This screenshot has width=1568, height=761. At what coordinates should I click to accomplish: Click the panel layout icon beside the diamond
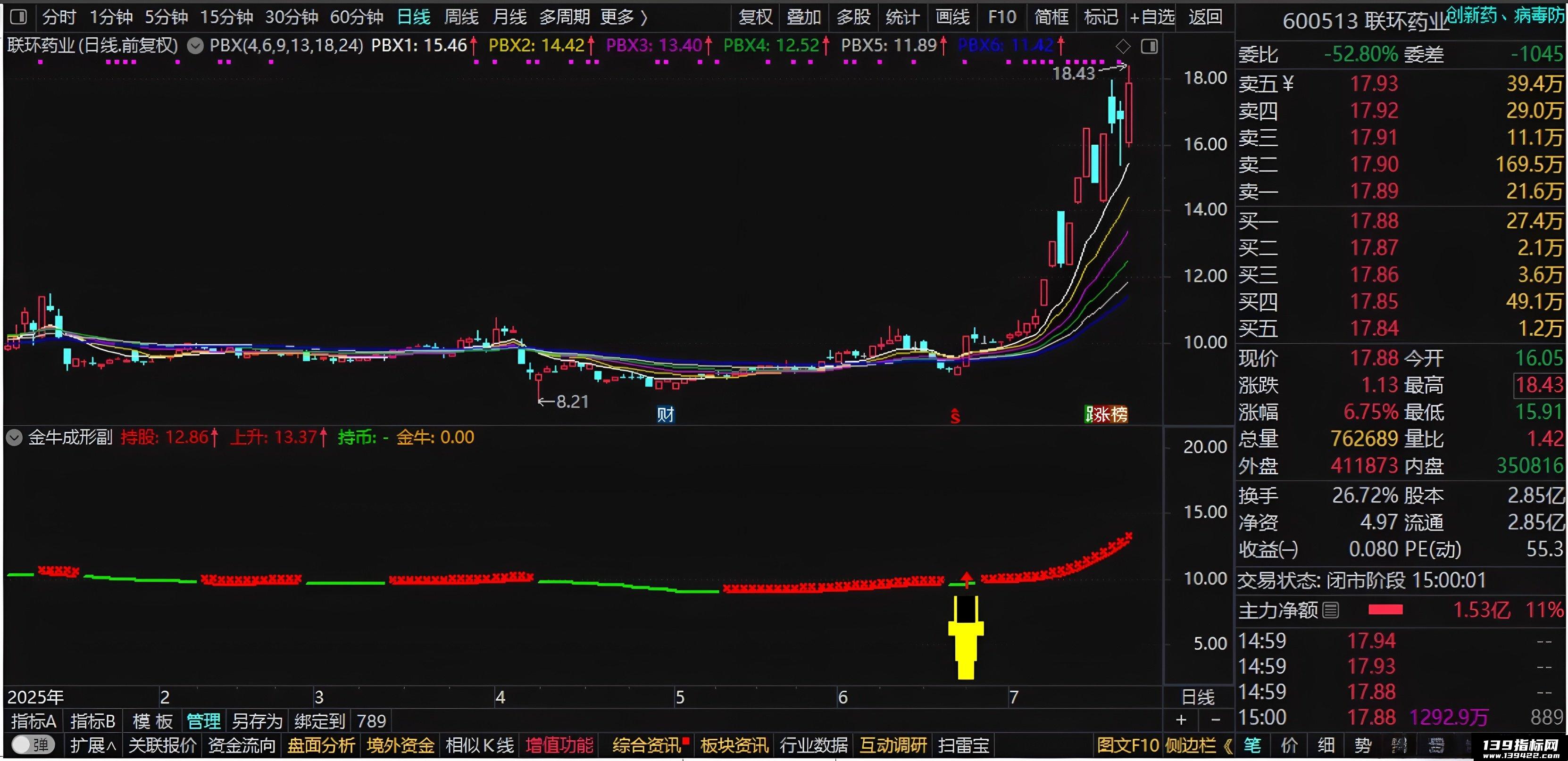[1149, 46]
